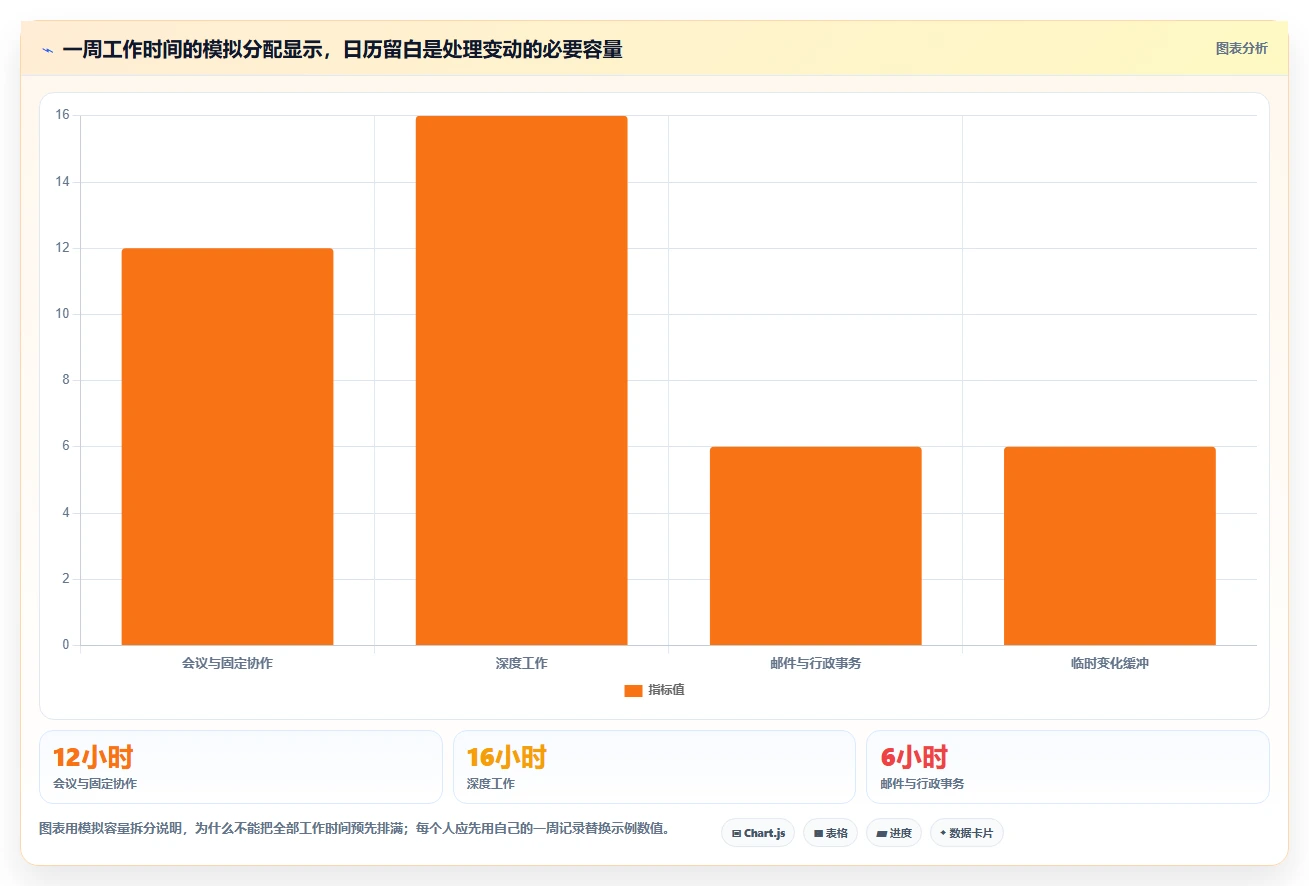Image resolution: width=1309 pixels, height=886 pixels.
Task: Click 邮件与行政事务 caption under 6小时
Action: pyautogui.click(x=922, y=784)
